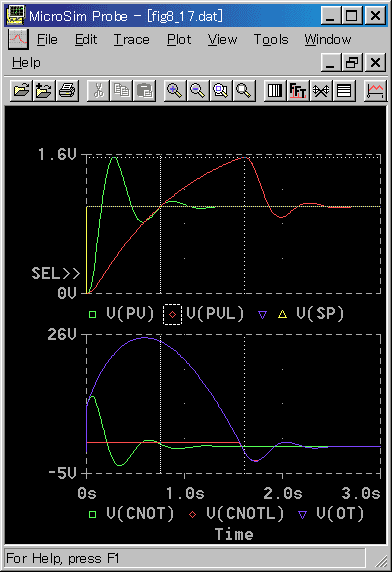
Task: Select the V(PVL) trace label
Action: pos(215,313)
